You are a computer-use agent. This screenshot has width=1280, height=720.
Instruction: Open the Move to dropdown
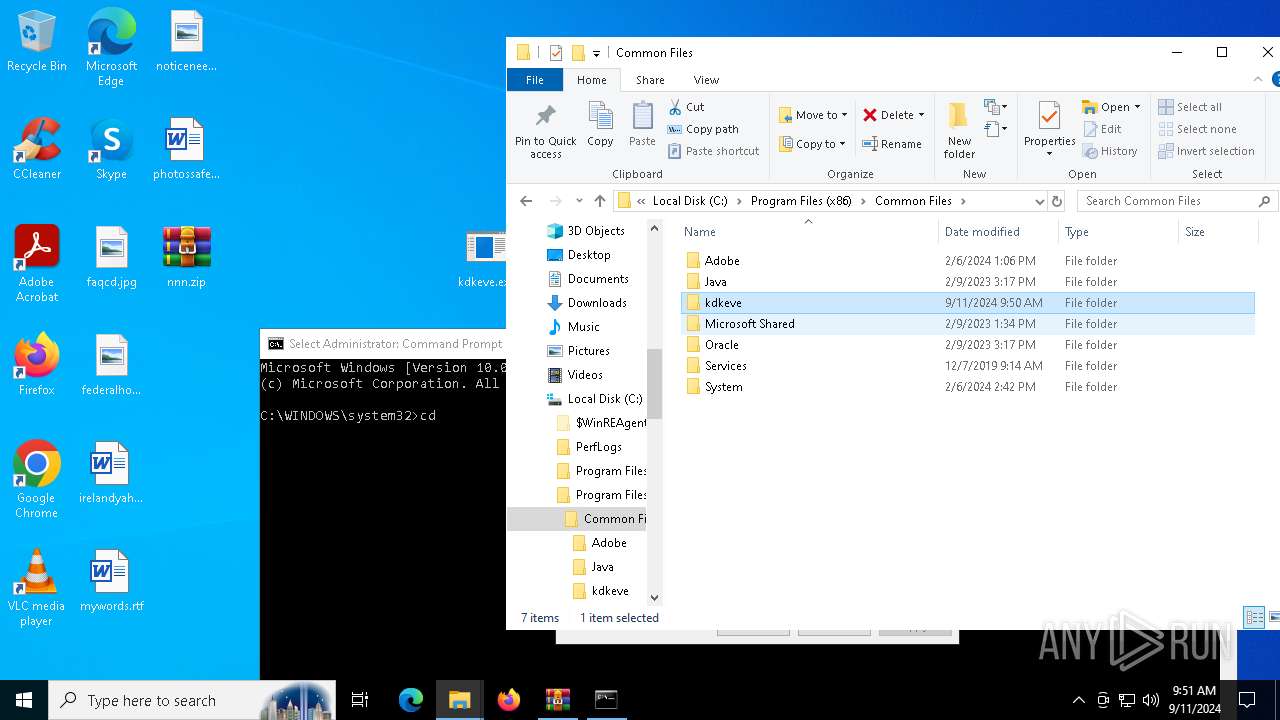coord(813,115)
